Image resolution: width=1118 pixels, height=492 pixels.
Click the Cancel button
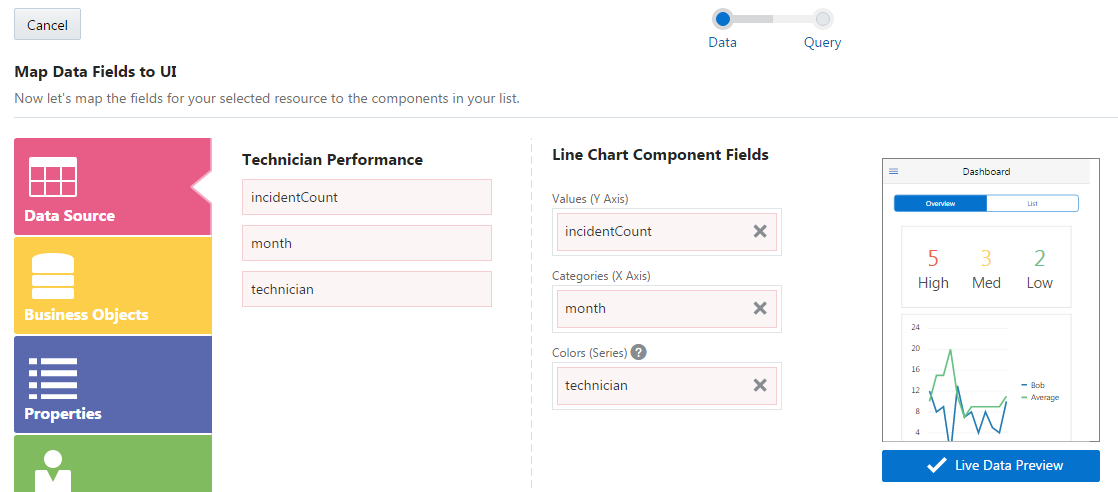tap(47, 25)
